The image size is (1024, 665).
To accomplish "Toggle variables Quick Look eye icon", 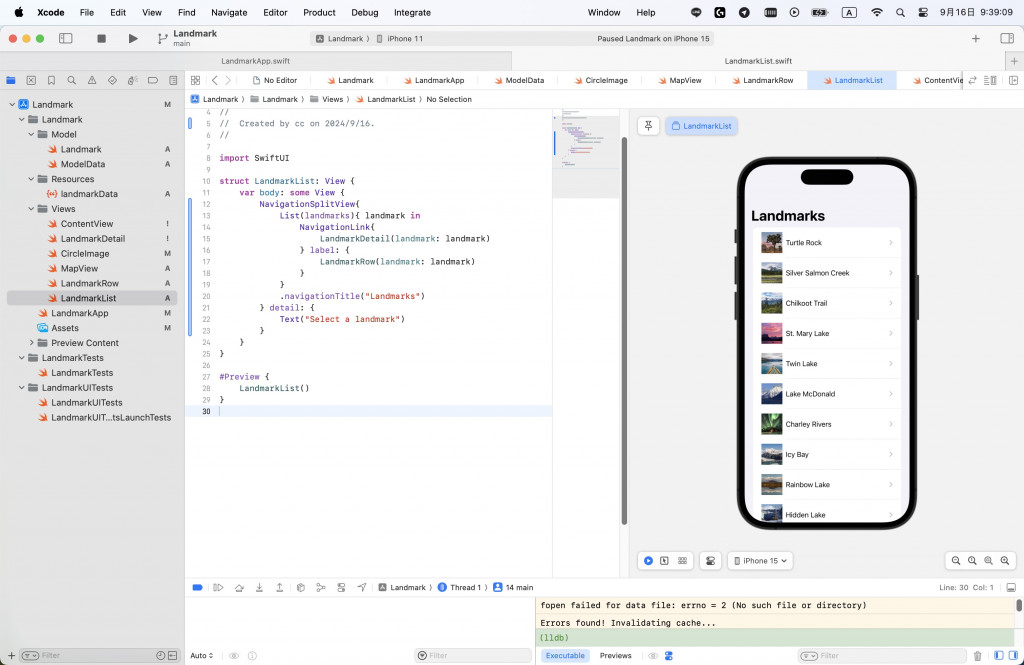I will click(234, 655).
